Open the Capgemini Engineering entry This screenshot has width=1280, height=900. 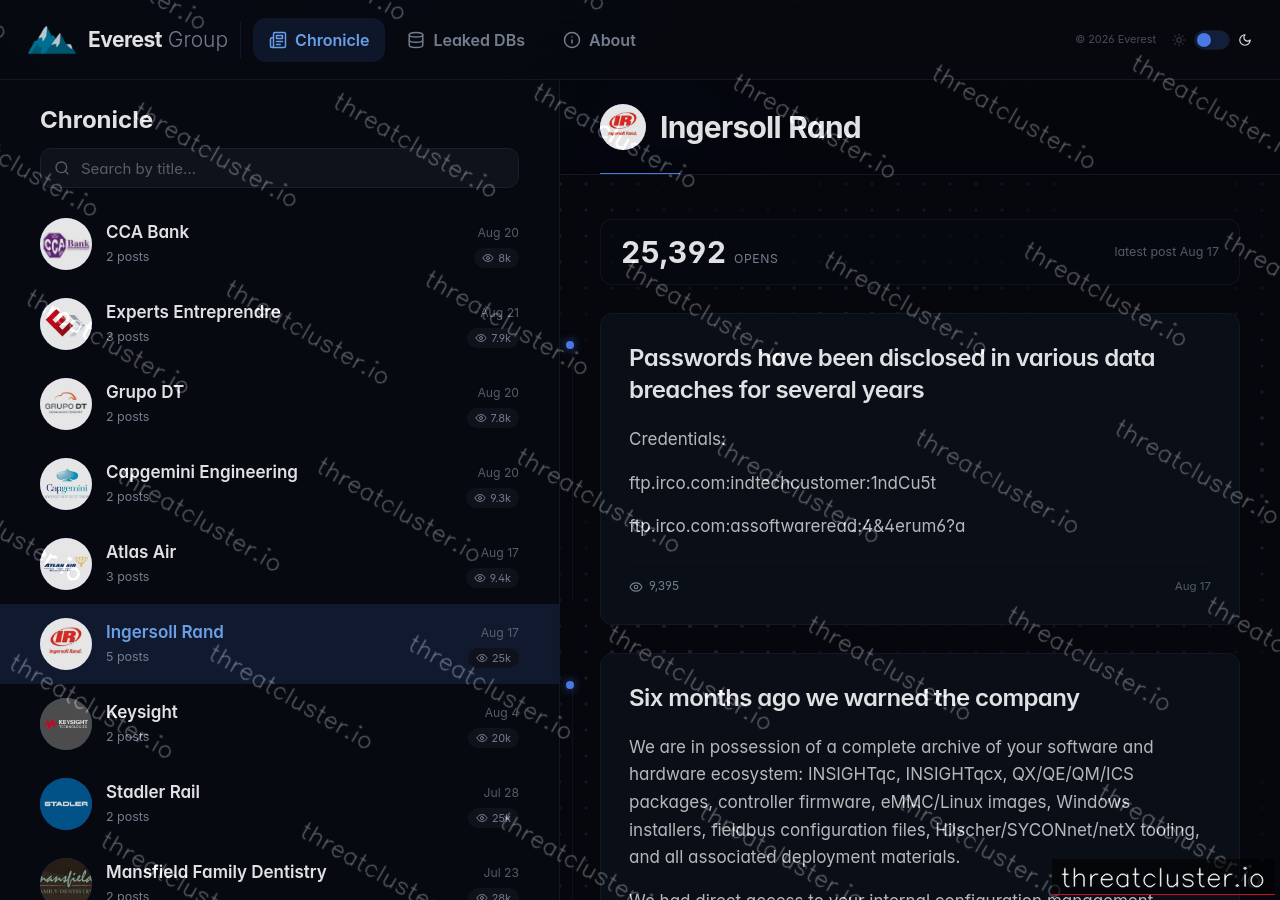(279, 484)
